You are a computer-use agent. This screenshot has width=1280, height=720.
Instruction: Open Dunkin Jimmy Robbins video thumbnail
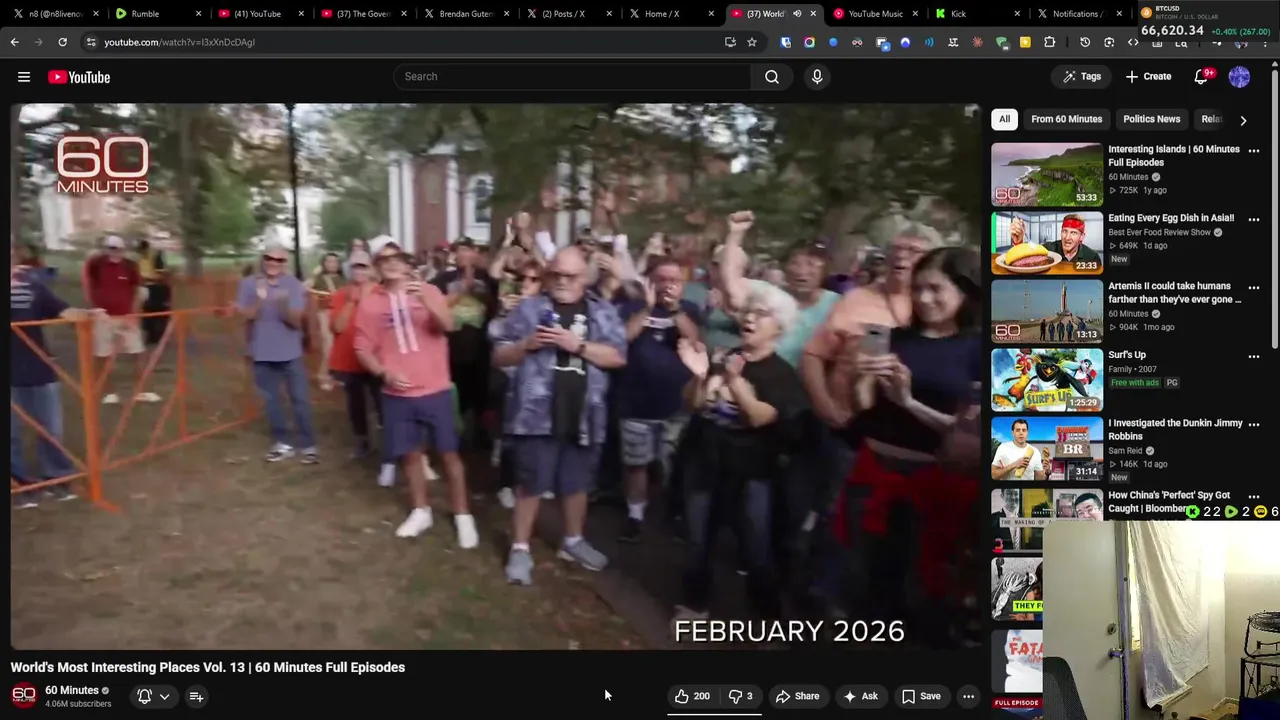(x=1047, y=448)
